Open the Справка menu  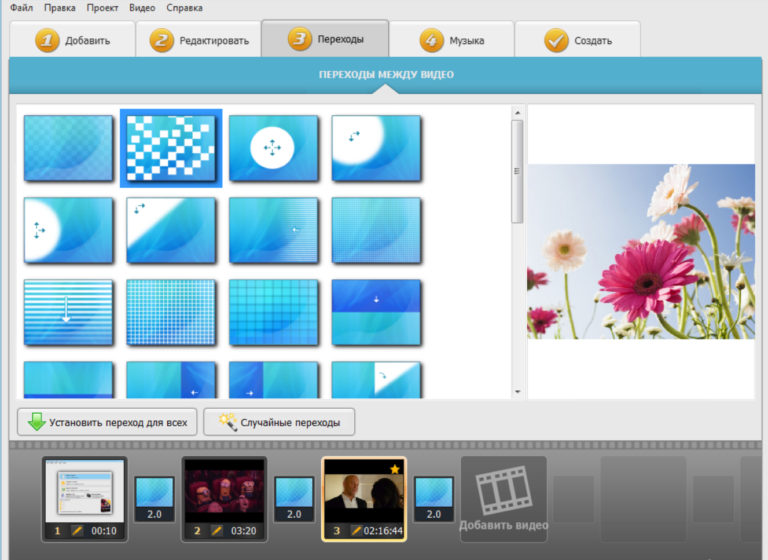coord(184,8)
